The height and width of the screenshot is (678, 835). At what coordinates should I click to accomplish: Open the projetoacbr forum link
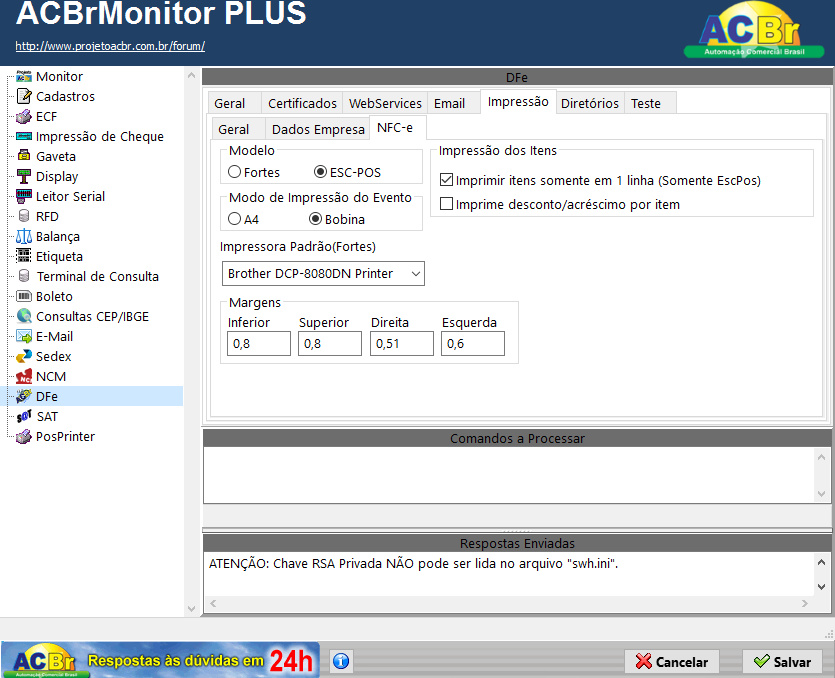110,46
